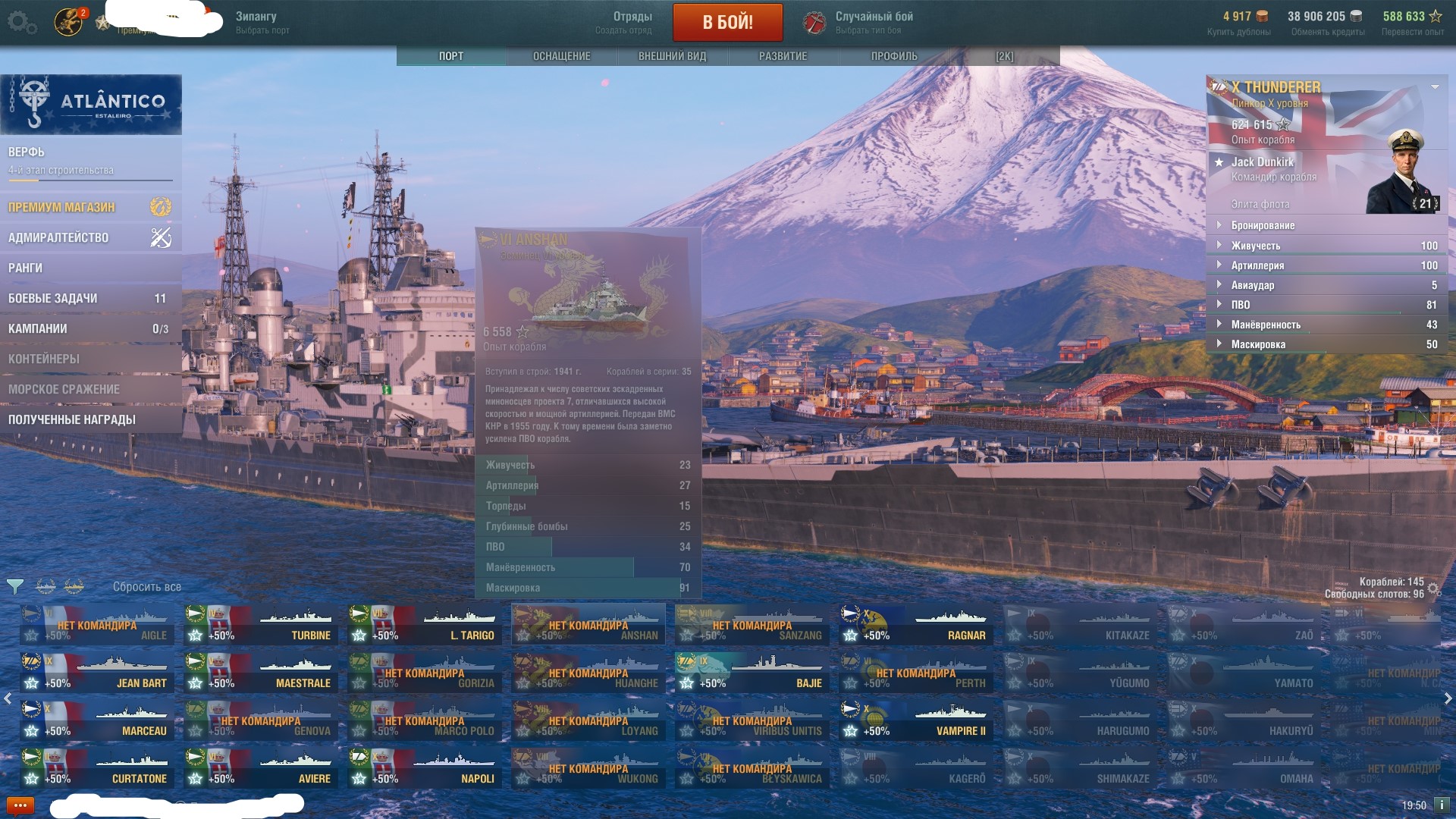Image resolution: width=1456 pixels, height=819 pixels.
Task: Toggle the first laurel ship filter
Action: 45,586
